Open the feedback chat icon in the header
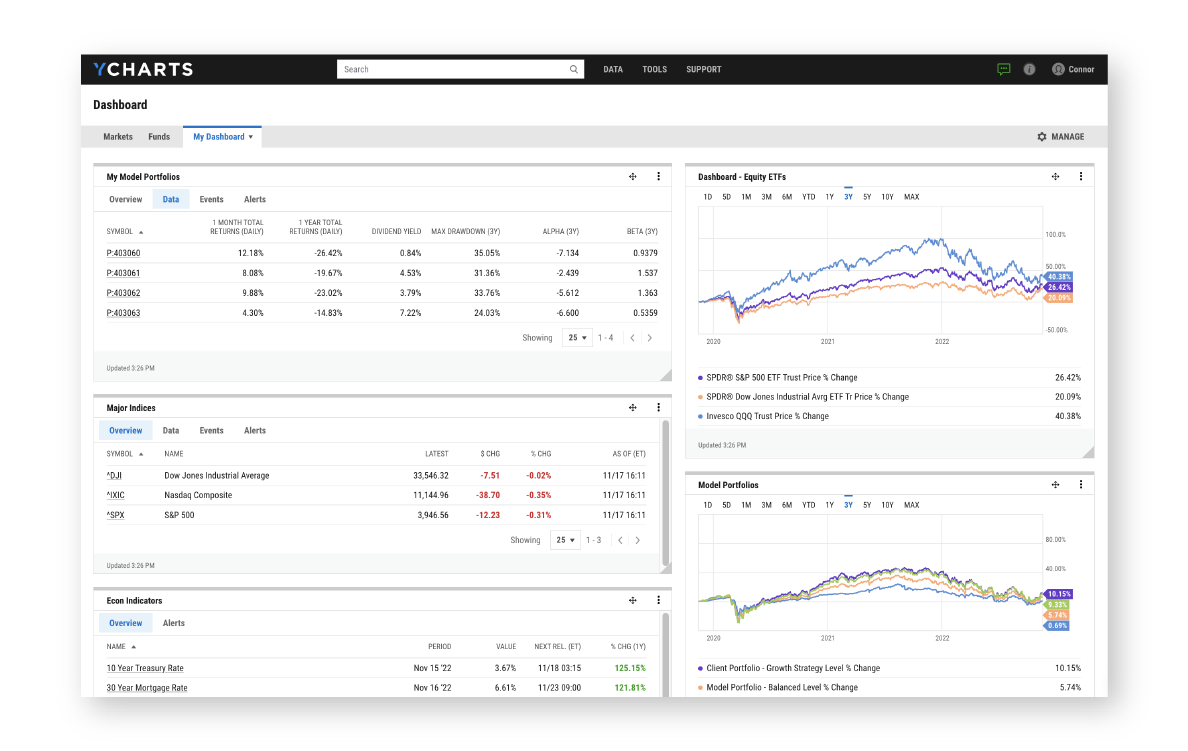Viewport: 1188px width, 751px height. coord(1003,68)
